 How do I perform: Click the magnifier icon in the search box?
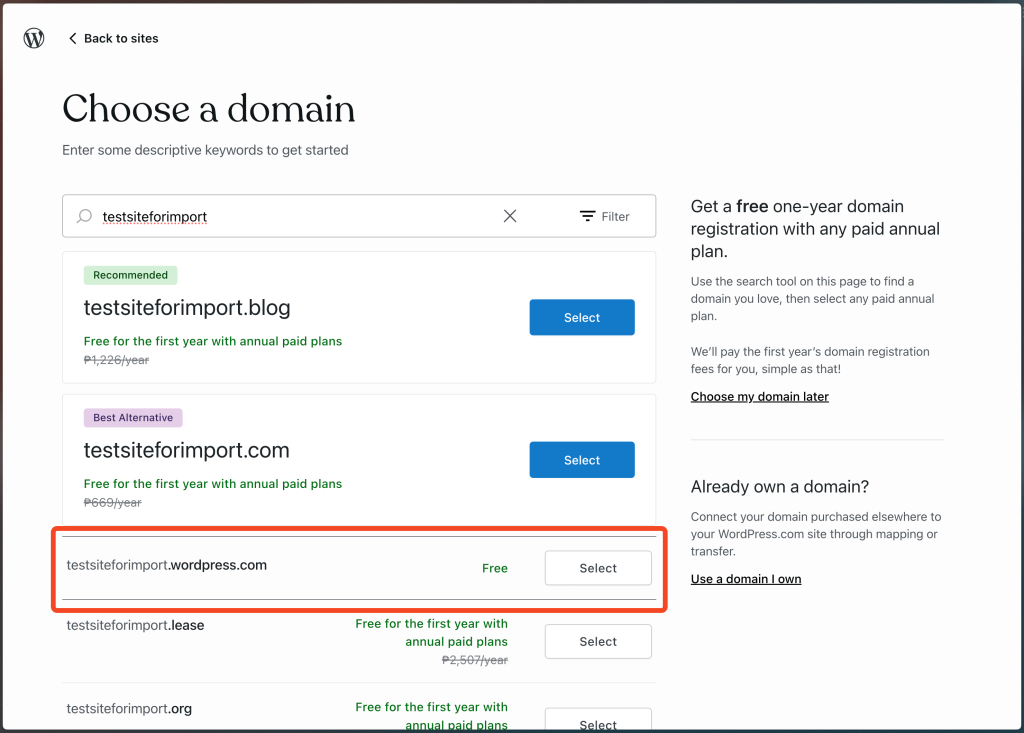[85, 216]
